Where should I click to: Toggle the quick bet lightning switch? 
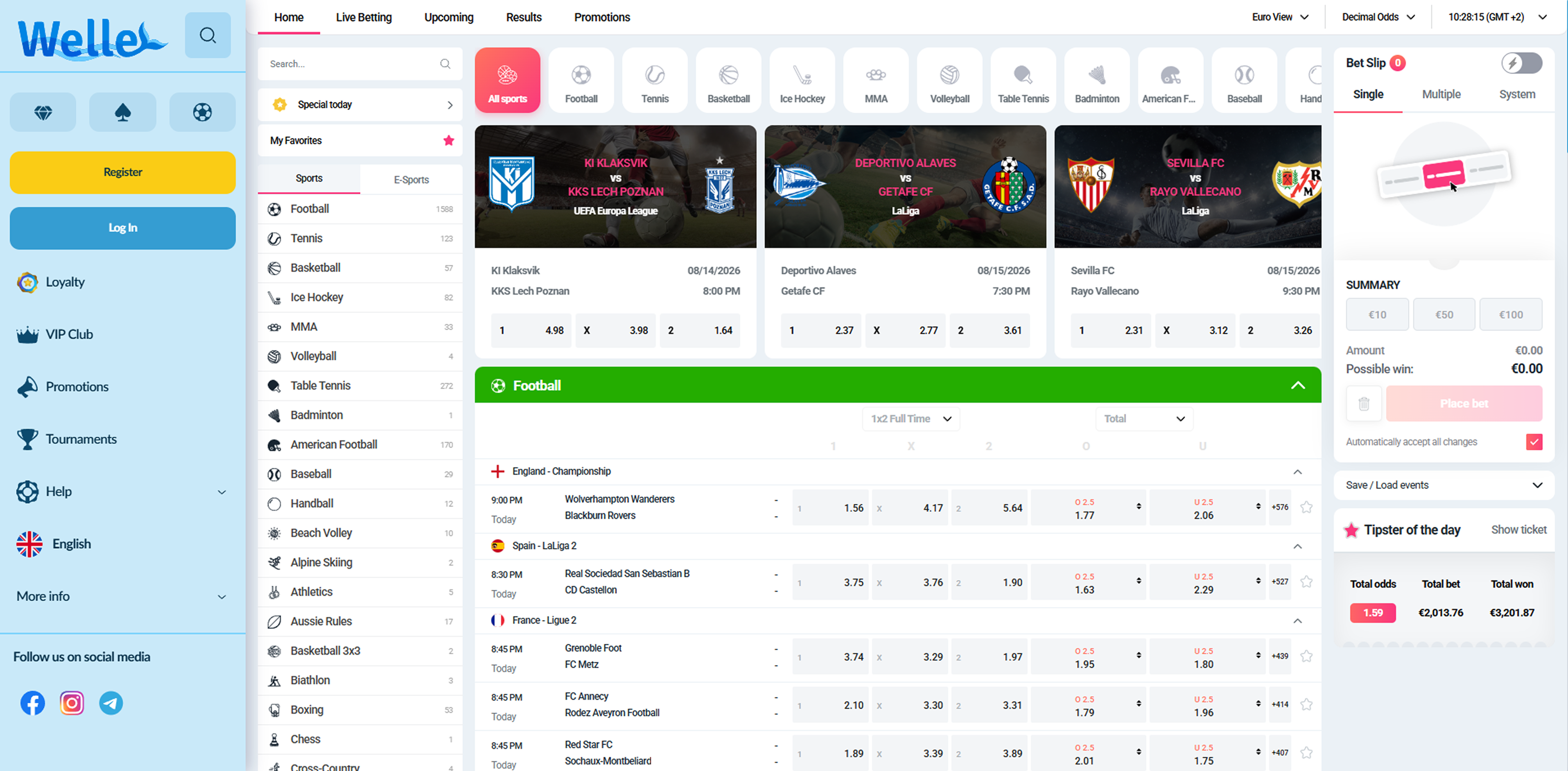point(1521,63)
